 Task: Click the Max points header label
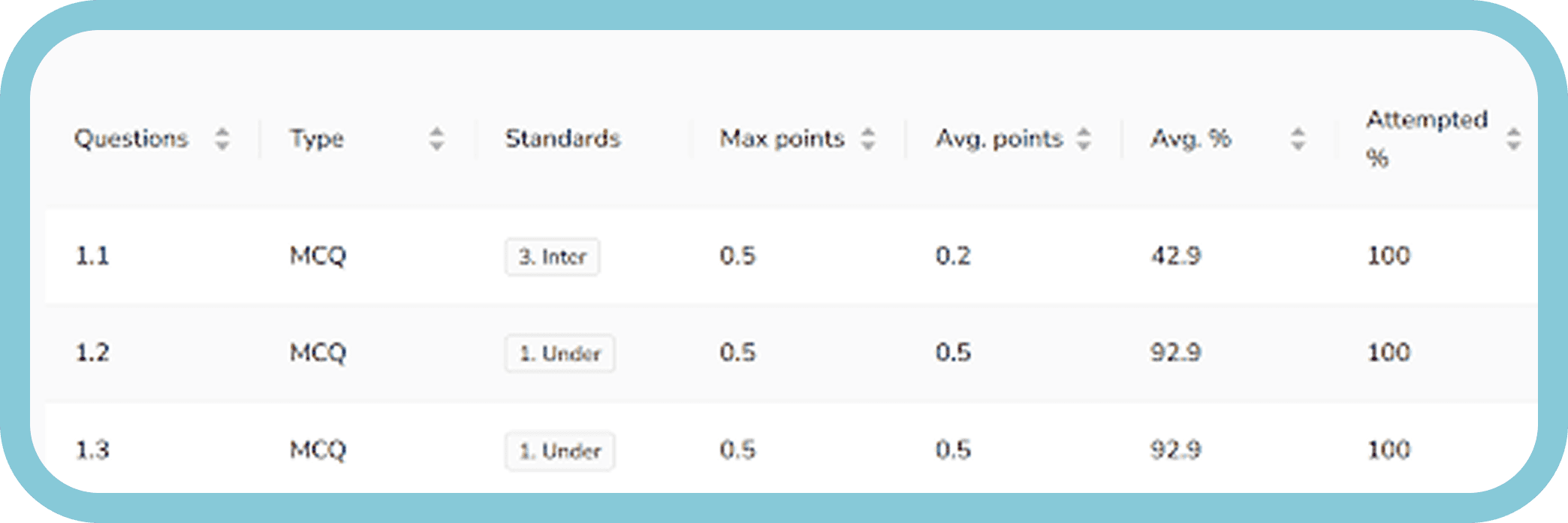point(782,138)
